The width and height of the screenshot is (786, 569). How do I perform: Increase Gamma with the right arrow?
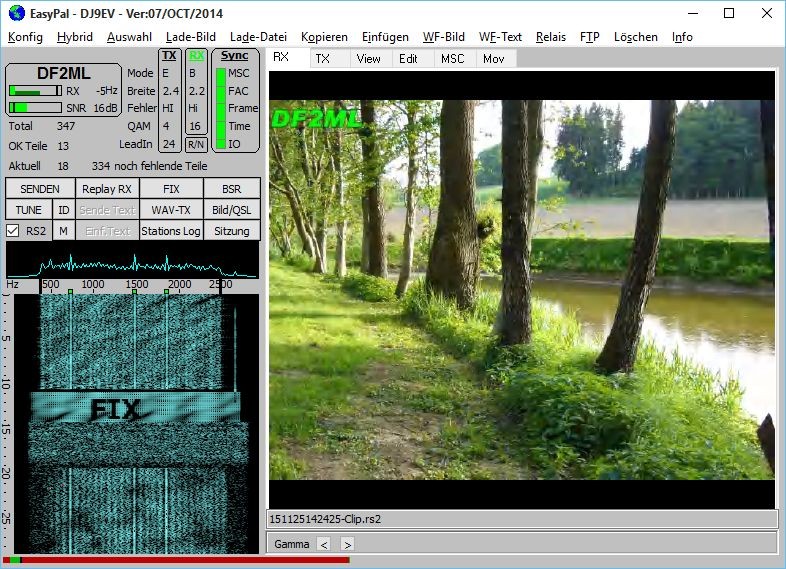pyautogui.click(x=347, y=544)
